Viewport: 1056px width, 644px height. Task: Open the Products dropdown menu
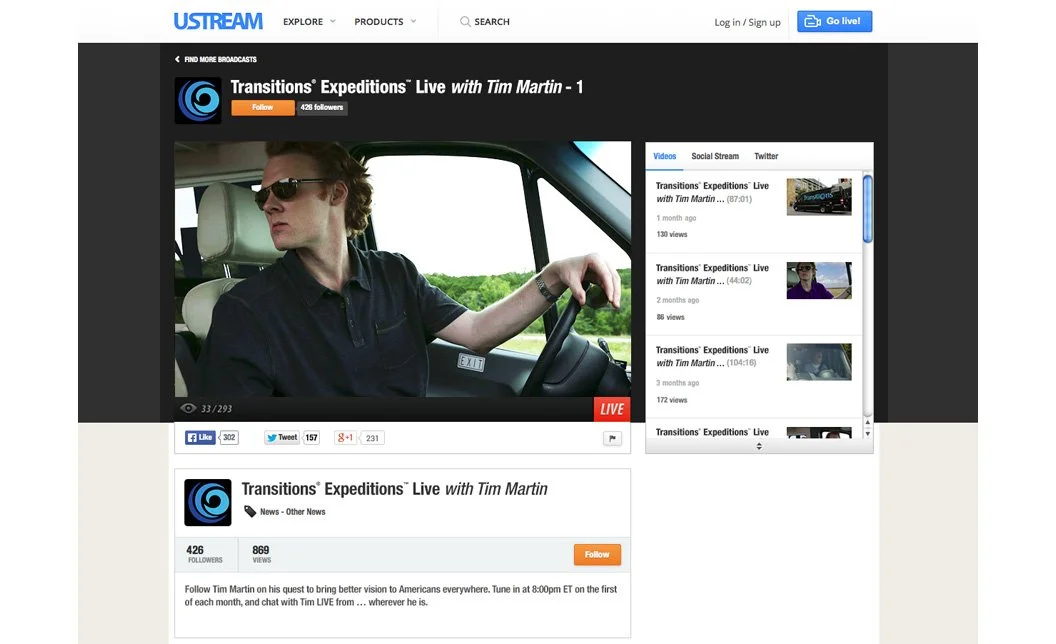pyautogui.click(x=385, y=22)
